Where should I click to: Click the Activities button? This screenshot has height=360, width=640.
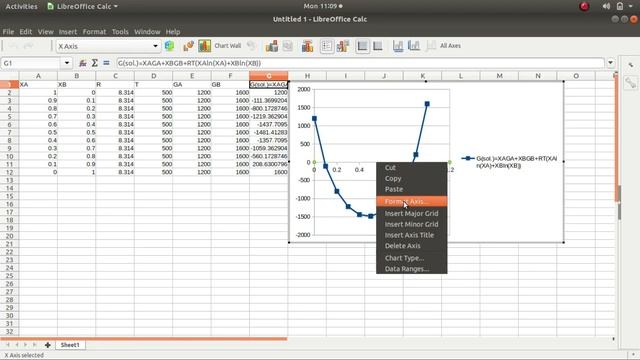pos(21,6)
